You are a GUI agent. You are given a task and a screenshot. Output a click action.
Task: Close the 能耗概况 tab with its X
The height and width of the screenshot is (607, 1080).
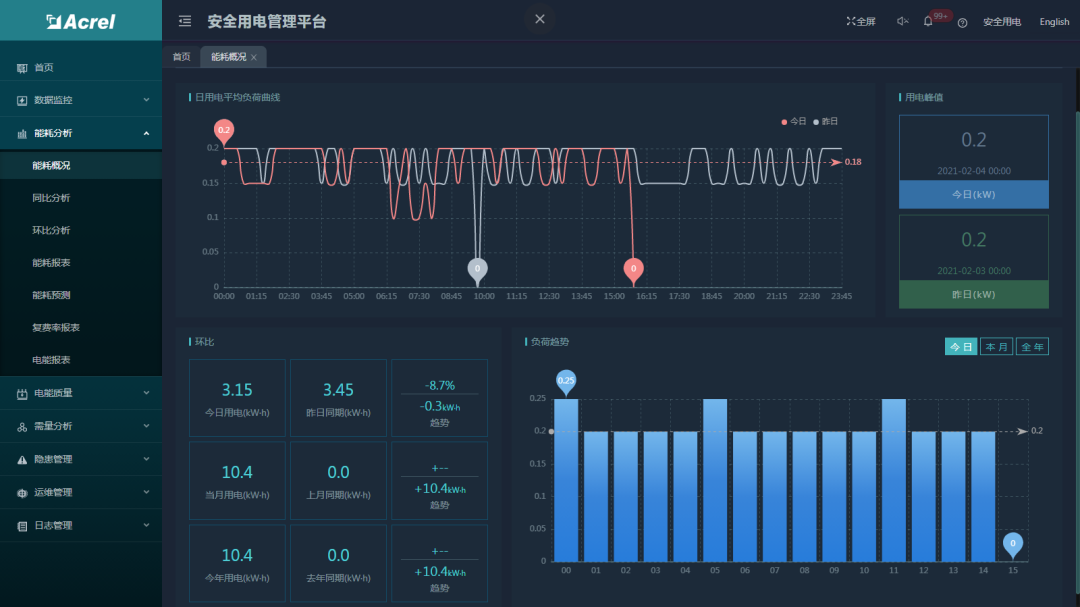(x=254, y=58)
